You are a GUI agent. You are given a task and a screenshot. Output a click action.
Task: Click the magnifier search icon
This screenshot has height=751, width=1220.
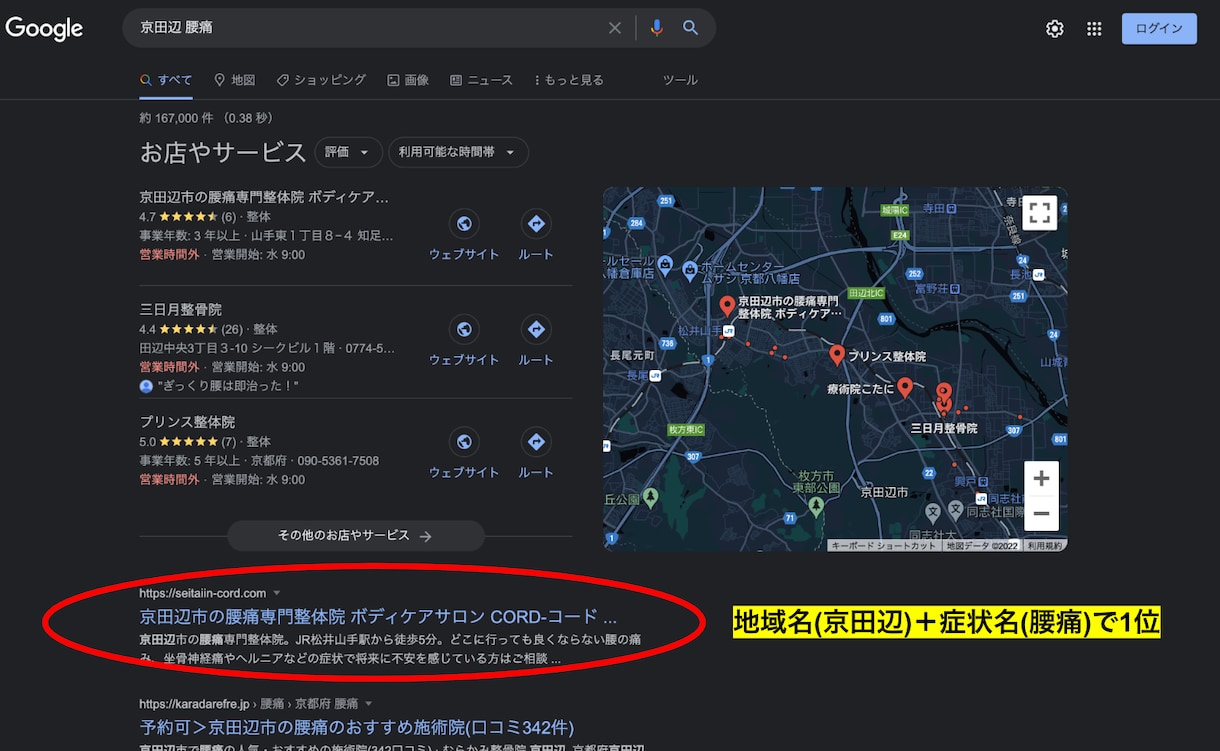[x=690, y=28]
